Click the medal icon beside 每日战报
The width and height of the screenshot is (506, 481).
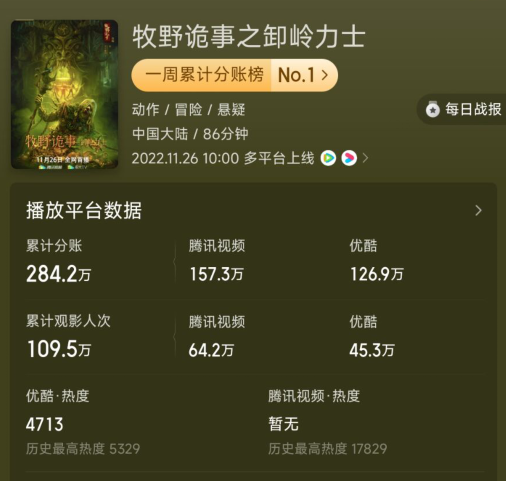tap(433, 109)
